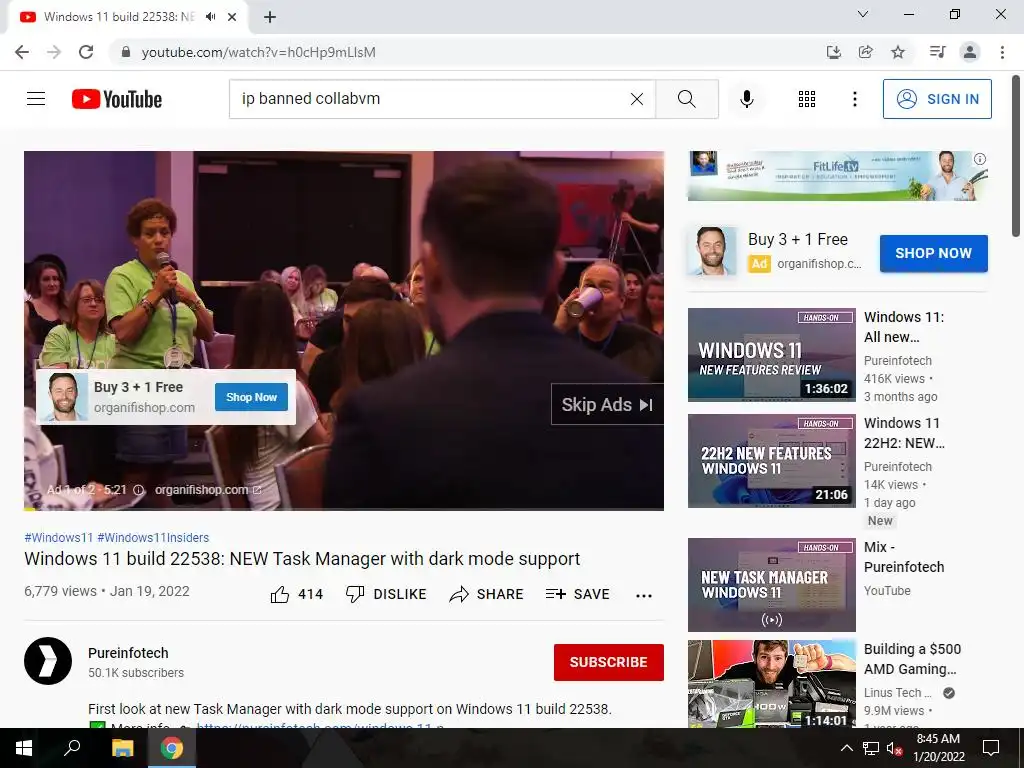Viewport: 1024px width, 768px height.
Task: Open Chrome three-dot menu
Action: [1002, 52]
